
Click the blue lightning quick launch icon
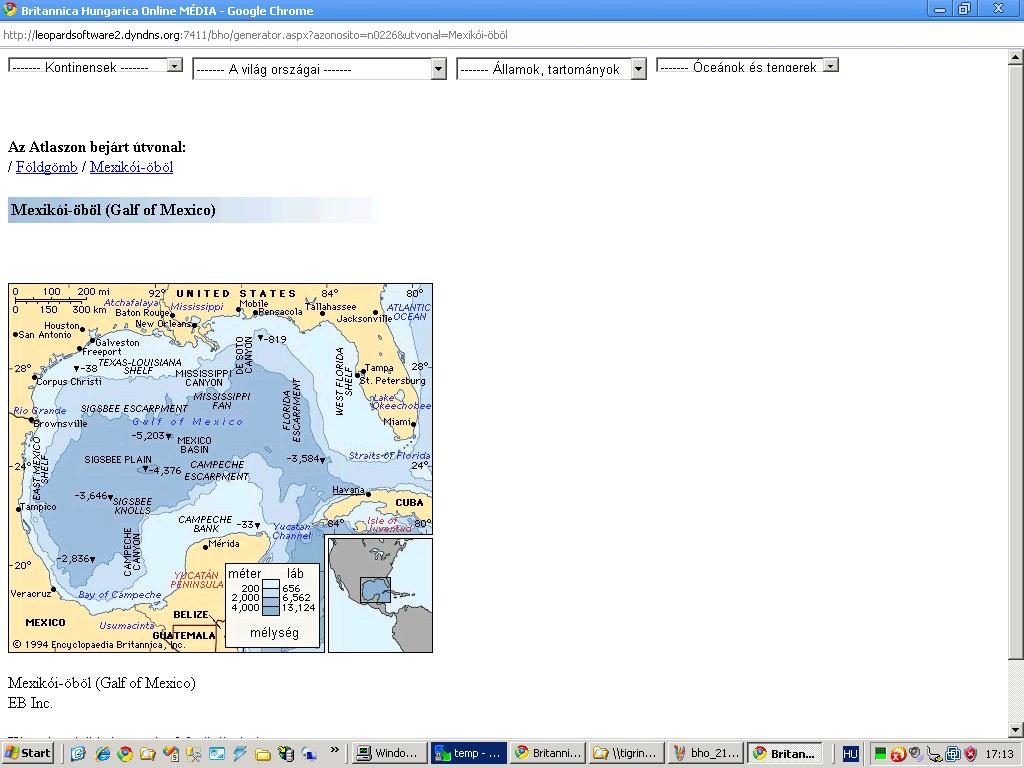click(240, 754)
